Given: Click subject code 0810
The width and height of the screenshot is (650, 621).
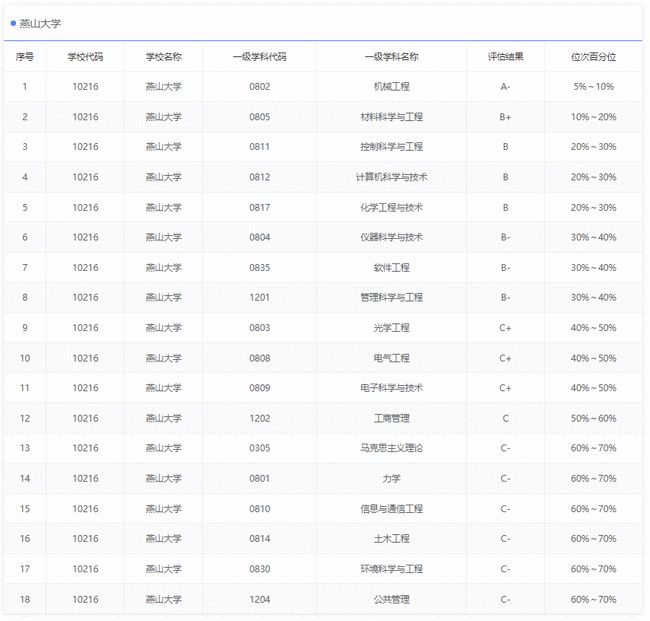Looking at the screenshot, I should (260, 509).
